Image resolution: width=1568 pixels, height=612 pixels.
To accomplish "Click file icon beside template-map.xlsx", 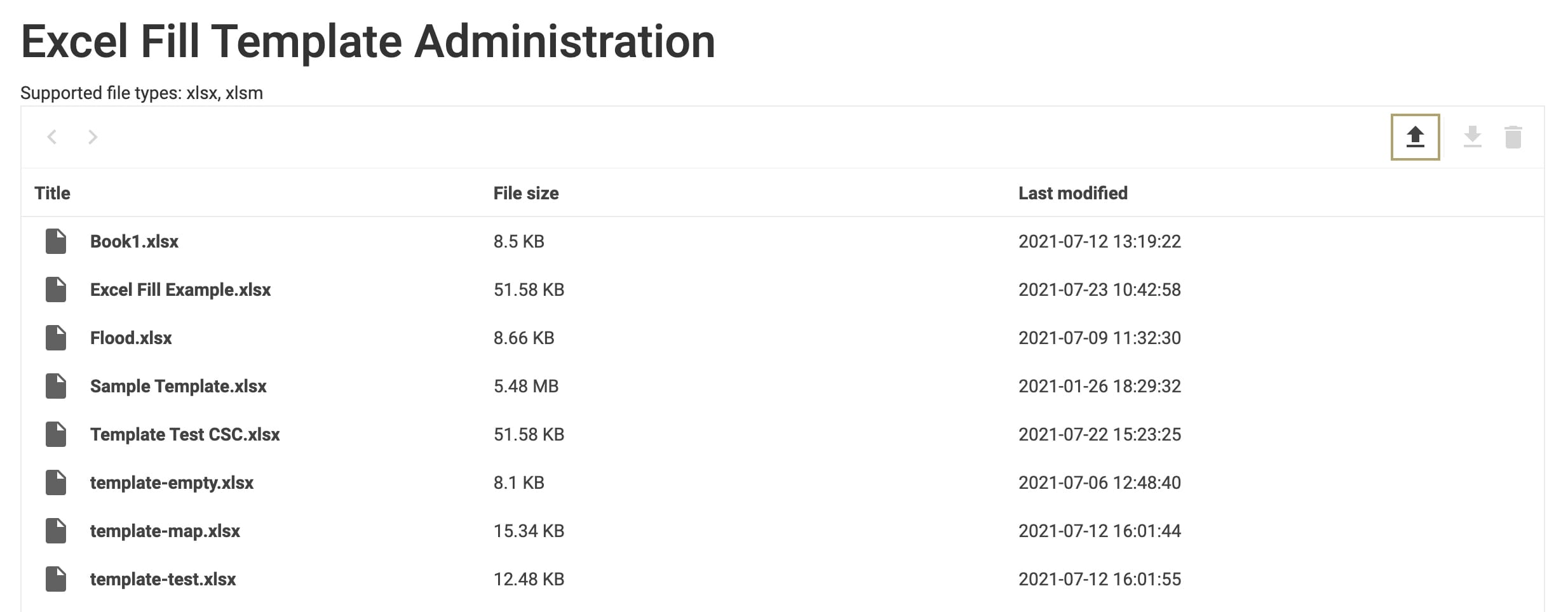I will tap(56, 531).
